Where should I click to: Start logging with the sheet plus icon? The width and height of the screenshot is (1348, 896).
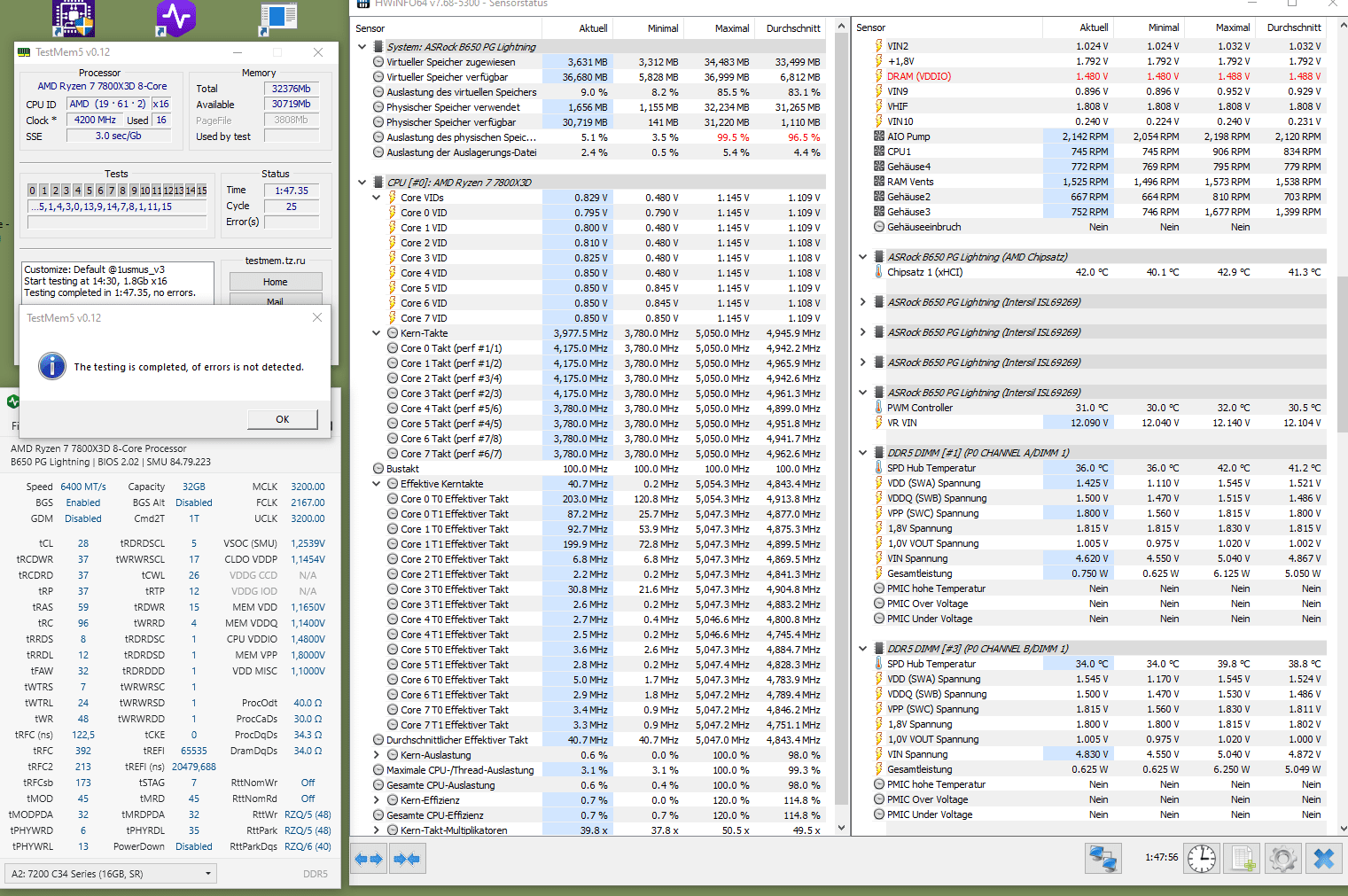point(1243,858)
